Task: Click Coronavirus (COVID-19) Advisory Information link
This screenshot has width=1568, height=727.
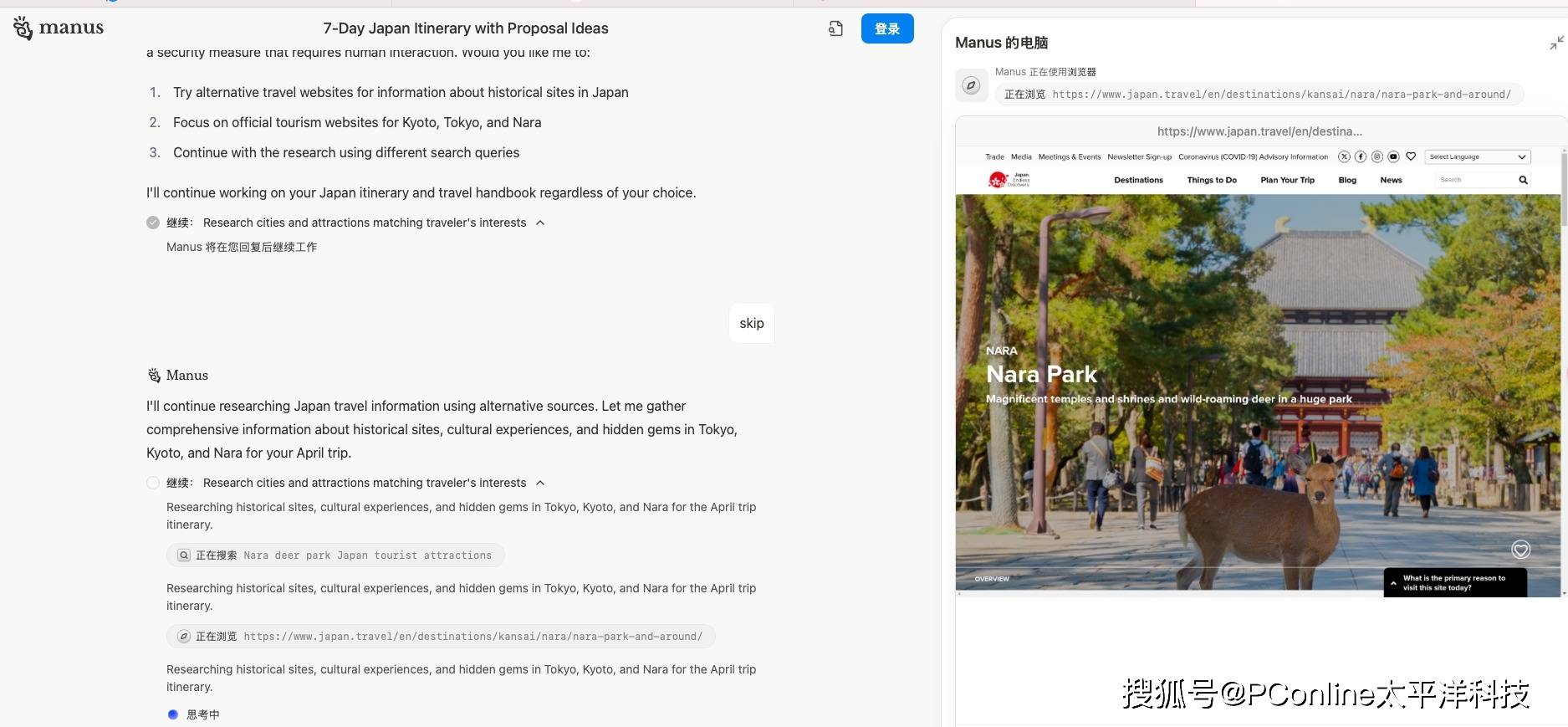Action: tap(1253, 156)
